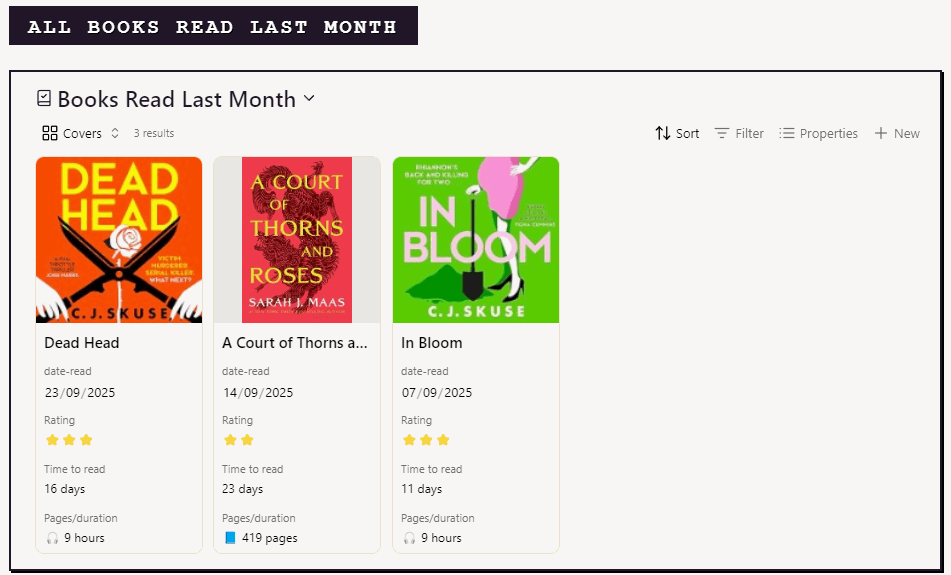Expand the Books Read Last Month dropdown chevron

pos(309,98)
